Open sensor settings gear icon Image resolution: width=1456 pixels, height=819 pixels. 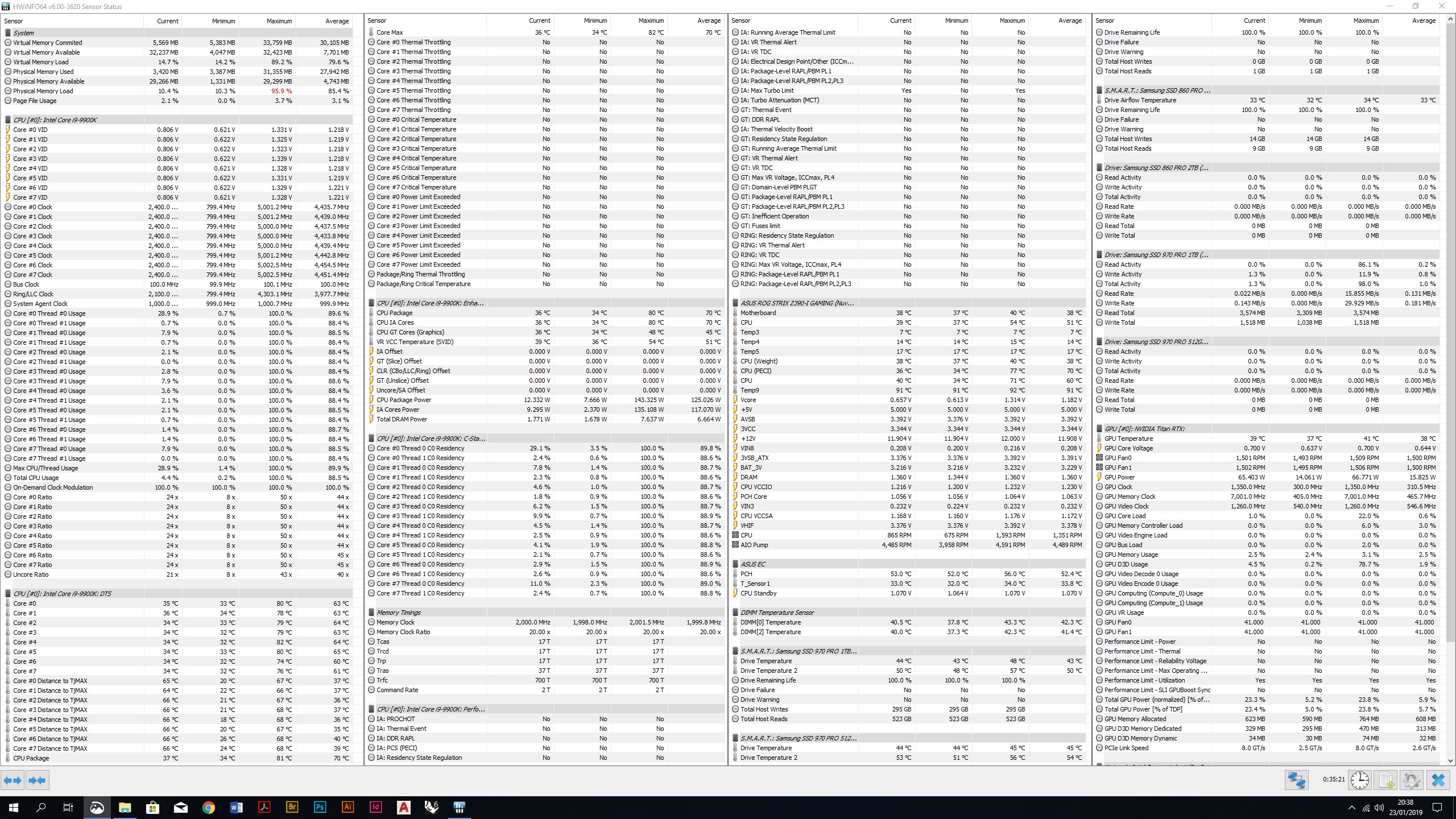pyautogui.click(x=1411, y=780)
